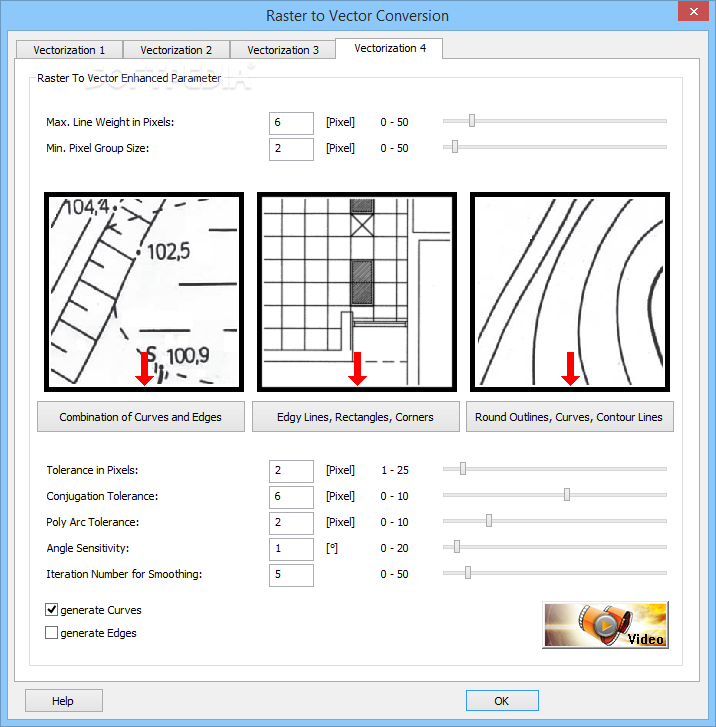The width and height of the screenshot is (716, 727).
Task: Click the Iteration Number for Smoothing slider handle
Action: pos(468,572)
